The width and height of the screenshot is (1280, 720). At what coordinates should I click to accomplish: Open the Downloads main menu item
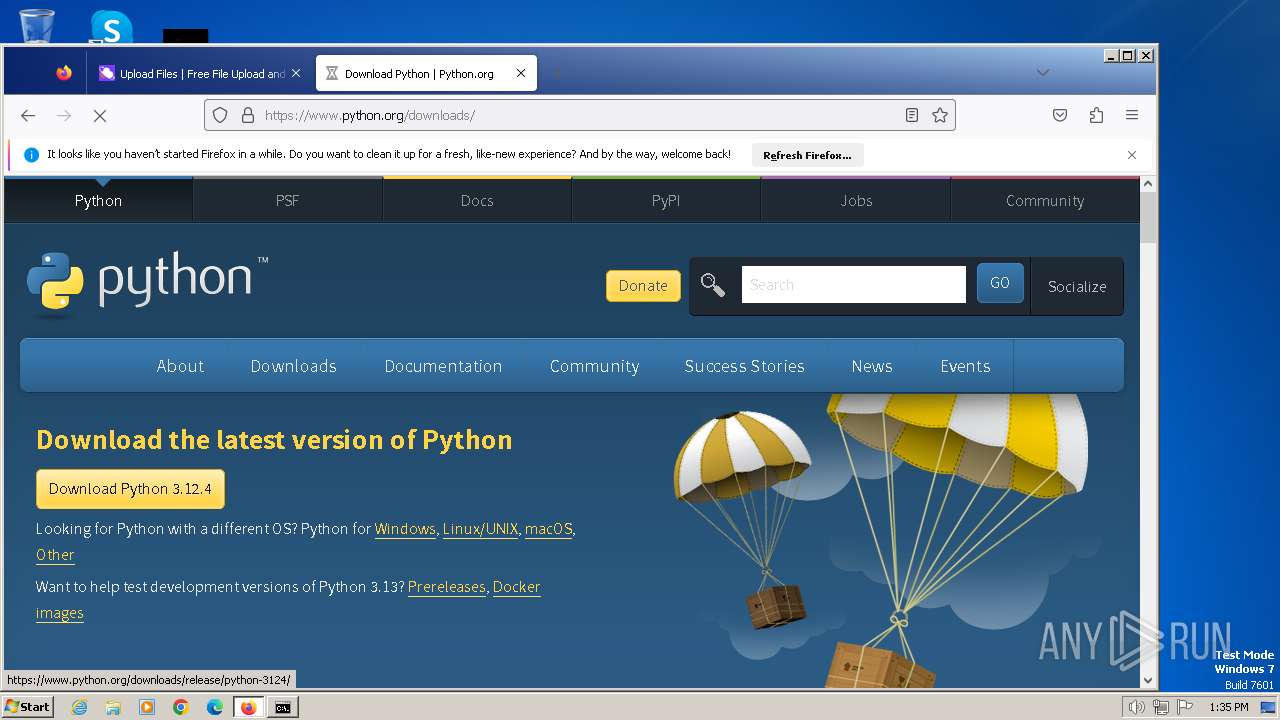coord(294,366)
